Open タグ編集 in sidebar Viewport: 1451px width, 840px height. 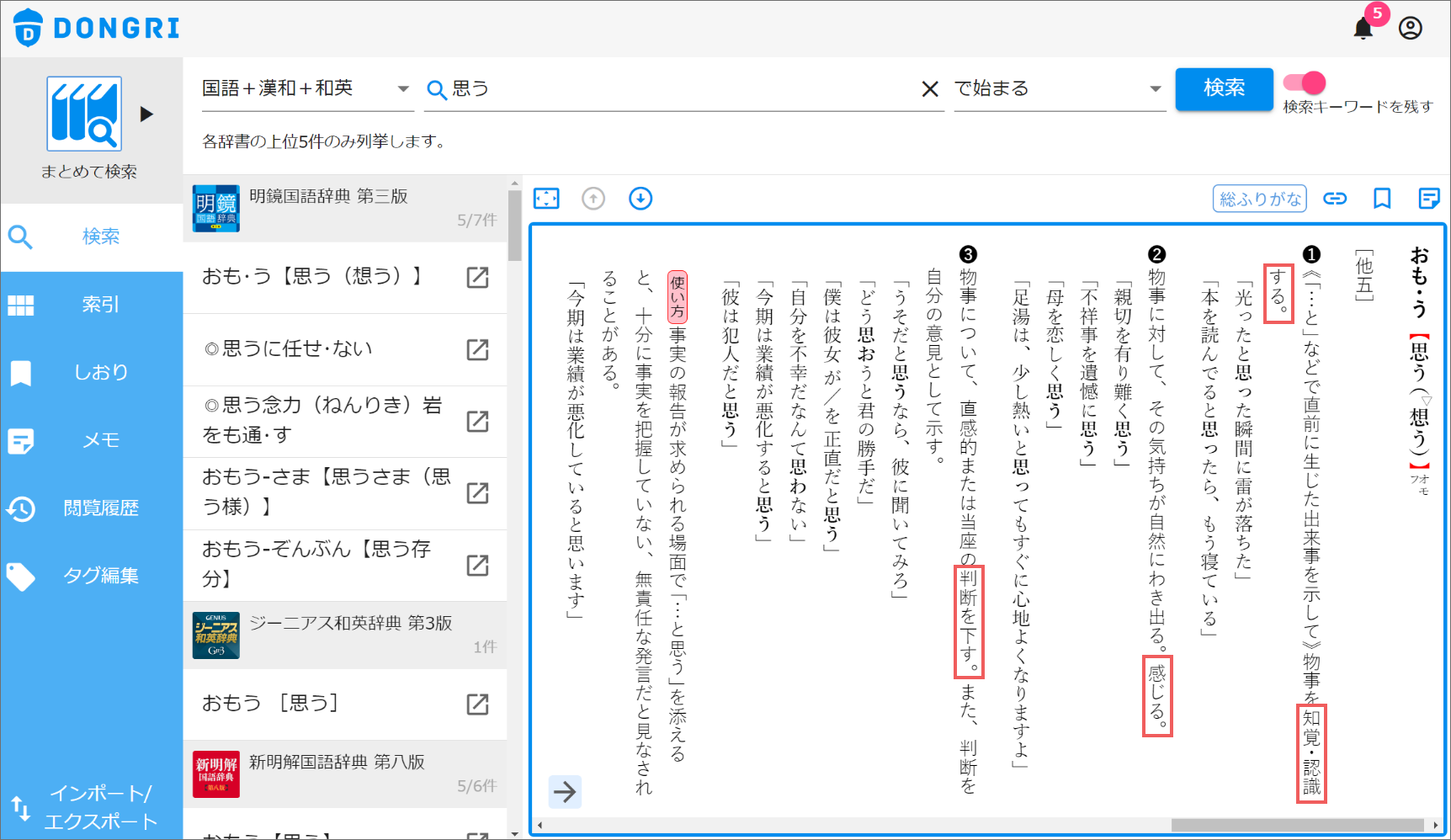92,576
